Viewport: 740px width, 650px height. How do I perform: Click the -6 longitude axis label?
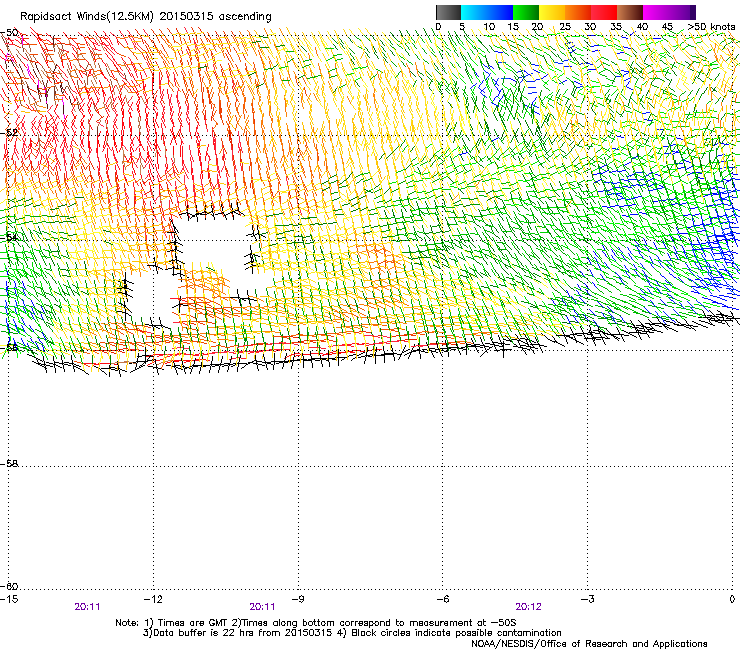click(443, 599)
